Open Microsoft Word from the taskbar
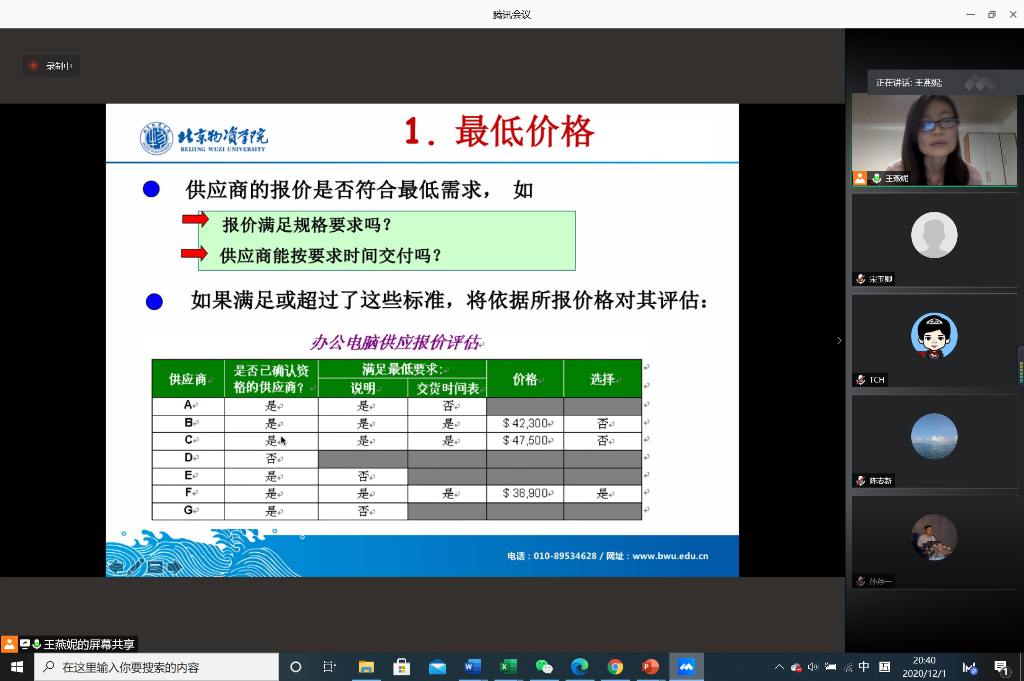Screen dimensions: 1024x681 [473, 667]
